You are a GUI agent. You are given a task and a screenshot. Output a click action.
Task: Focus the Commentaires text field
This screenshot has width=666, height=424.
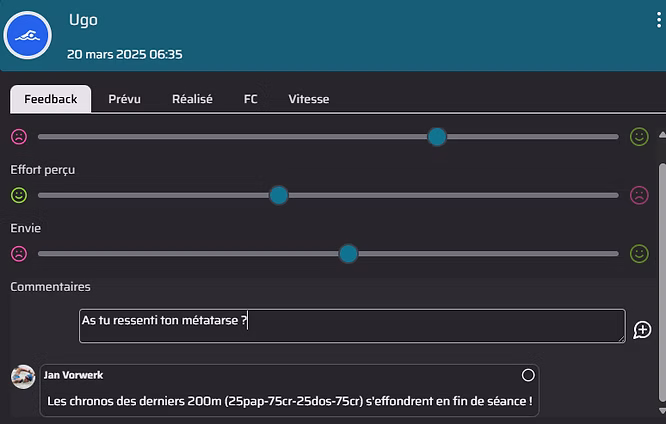pyautogui.click(x=351, y=326)
